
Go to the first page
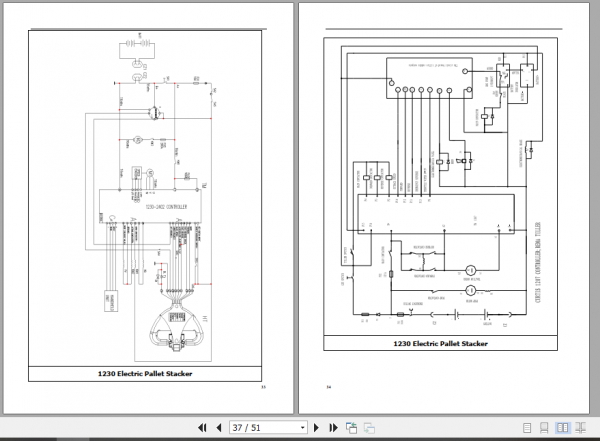point(202,428)
